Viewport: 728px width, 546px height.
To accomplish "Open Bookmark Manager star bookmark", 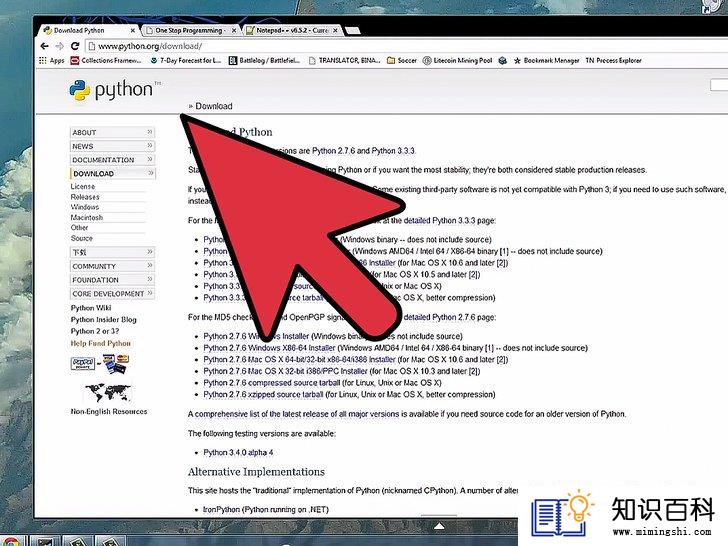I will coord(546,60).
